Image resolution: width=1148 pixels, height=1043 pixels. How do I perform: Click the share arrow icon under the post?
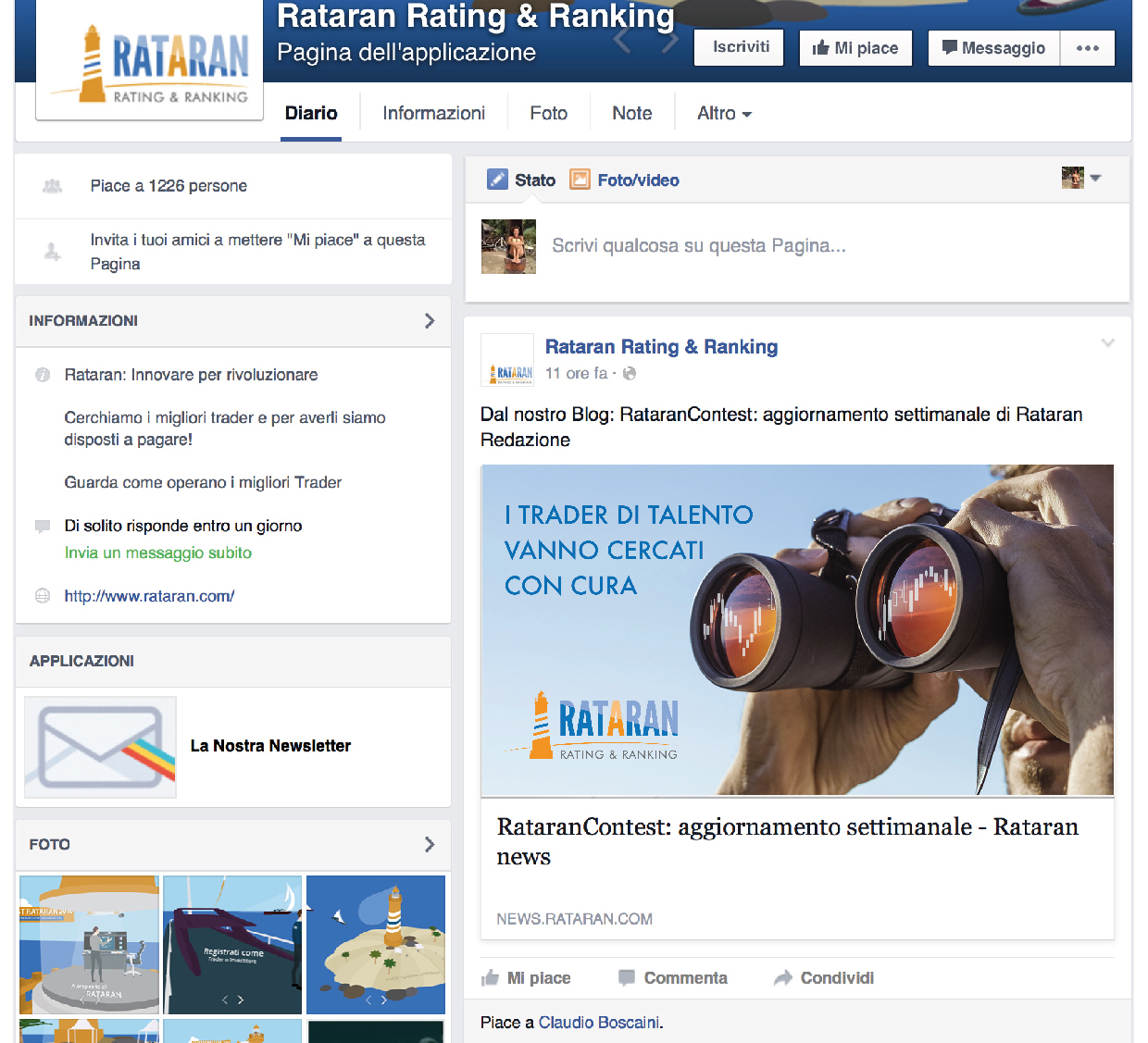[783, 978]
